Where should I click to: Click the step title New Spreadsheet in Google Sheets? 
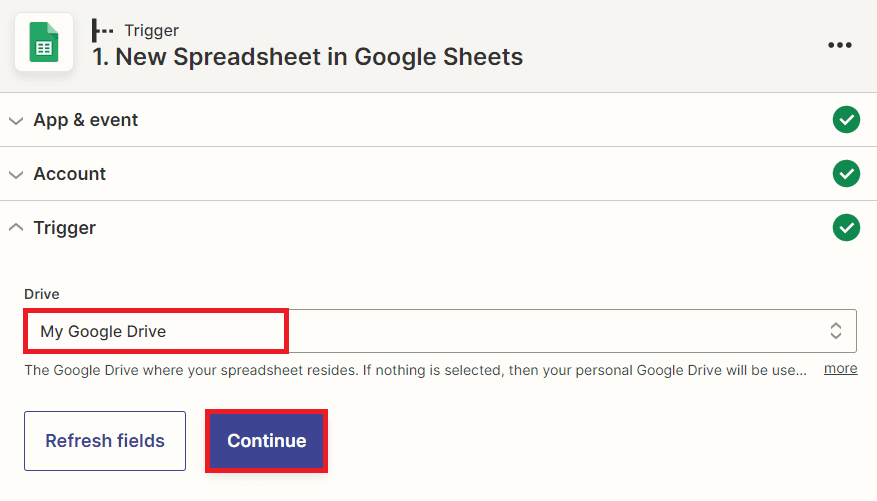coord(308,56)
